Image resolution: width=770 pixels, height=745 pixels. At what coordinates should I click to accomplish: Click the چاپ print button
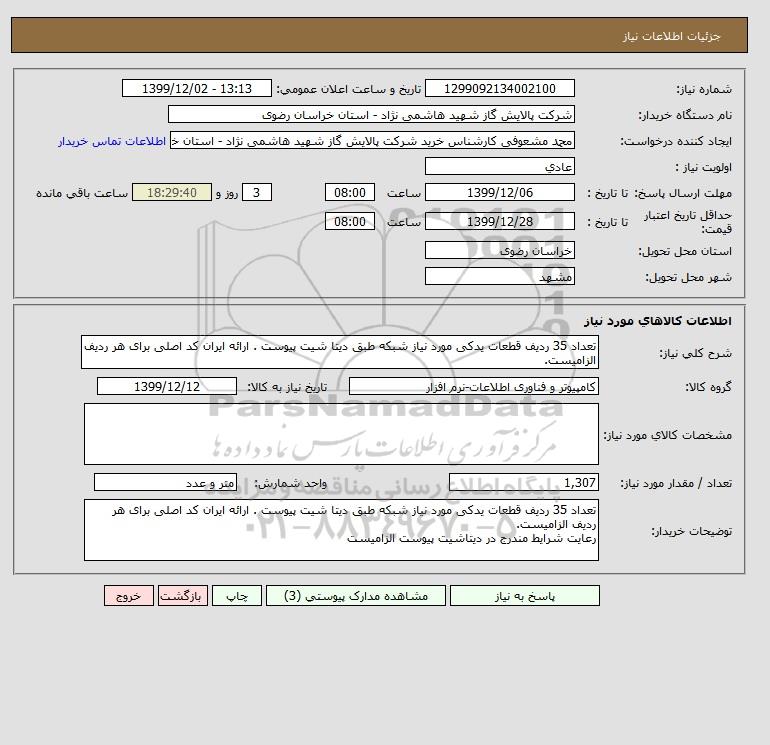pos(237,596)
